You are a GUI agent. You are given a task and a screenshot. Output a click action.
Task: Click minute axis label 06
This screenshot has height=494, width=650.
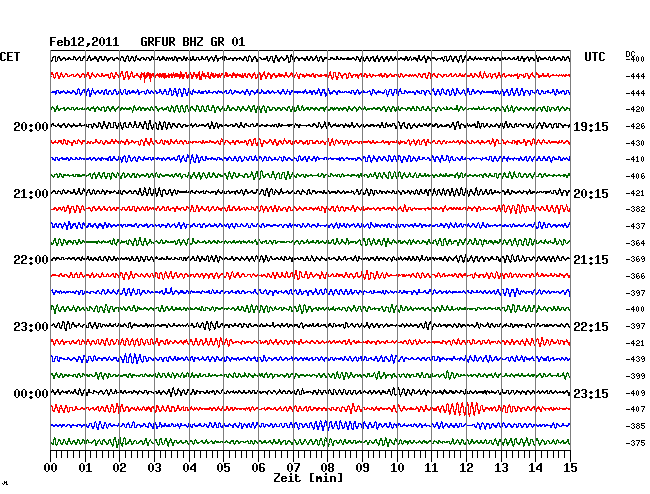tap(258, 468)
